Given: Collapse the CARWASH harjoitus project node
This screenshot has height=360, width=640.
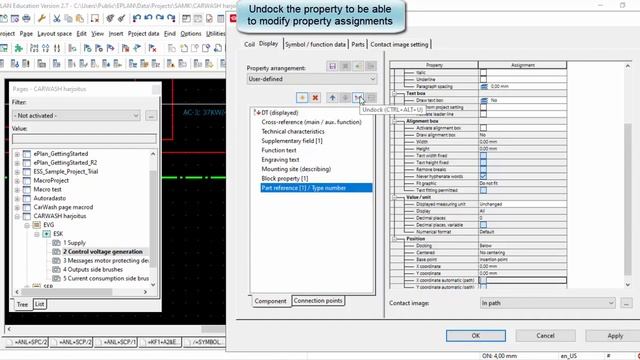Looking at the screenshot, I should pos(17,216).
